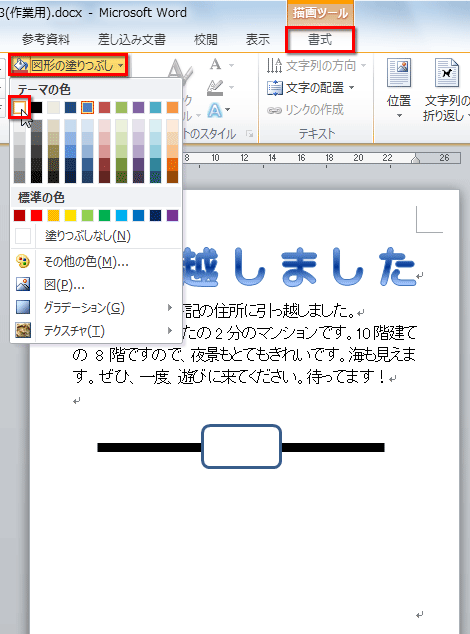Select the rounded rectangle shape in document
The image size is (470, 634).
[241, 446]
